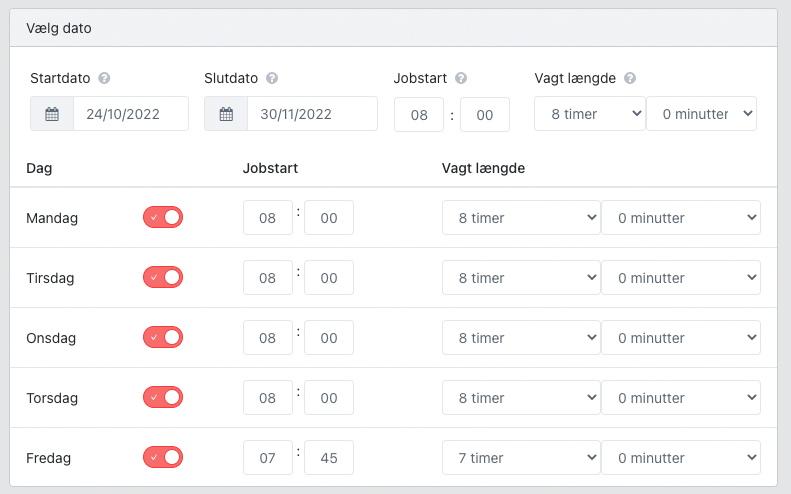Click the Slutdato field showing 30/11/2022
Image resolution: width=791 pixels, height=494 pixels.
coord(312,114)
